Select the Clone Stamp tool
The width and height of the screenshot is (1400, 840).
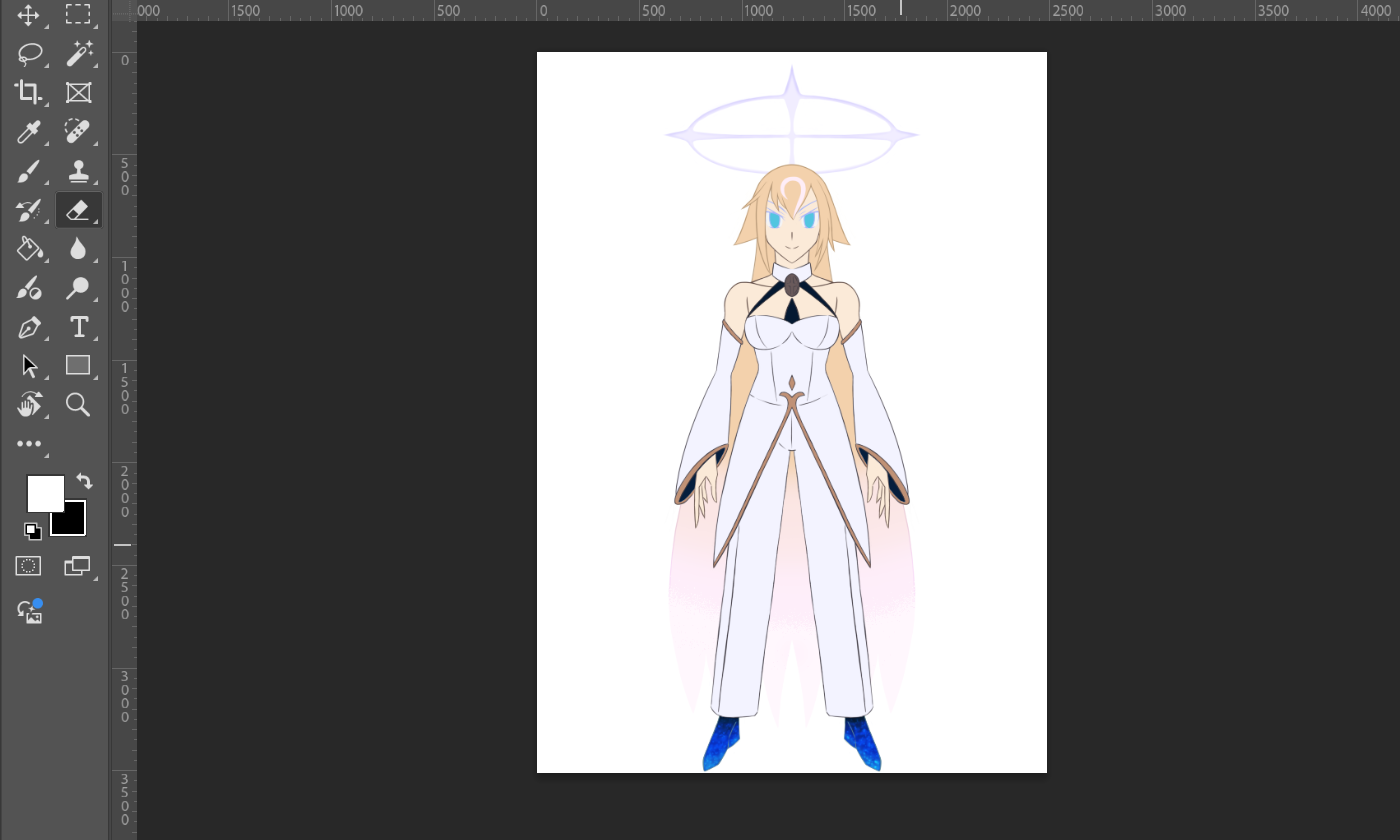(x=78, y=171)
